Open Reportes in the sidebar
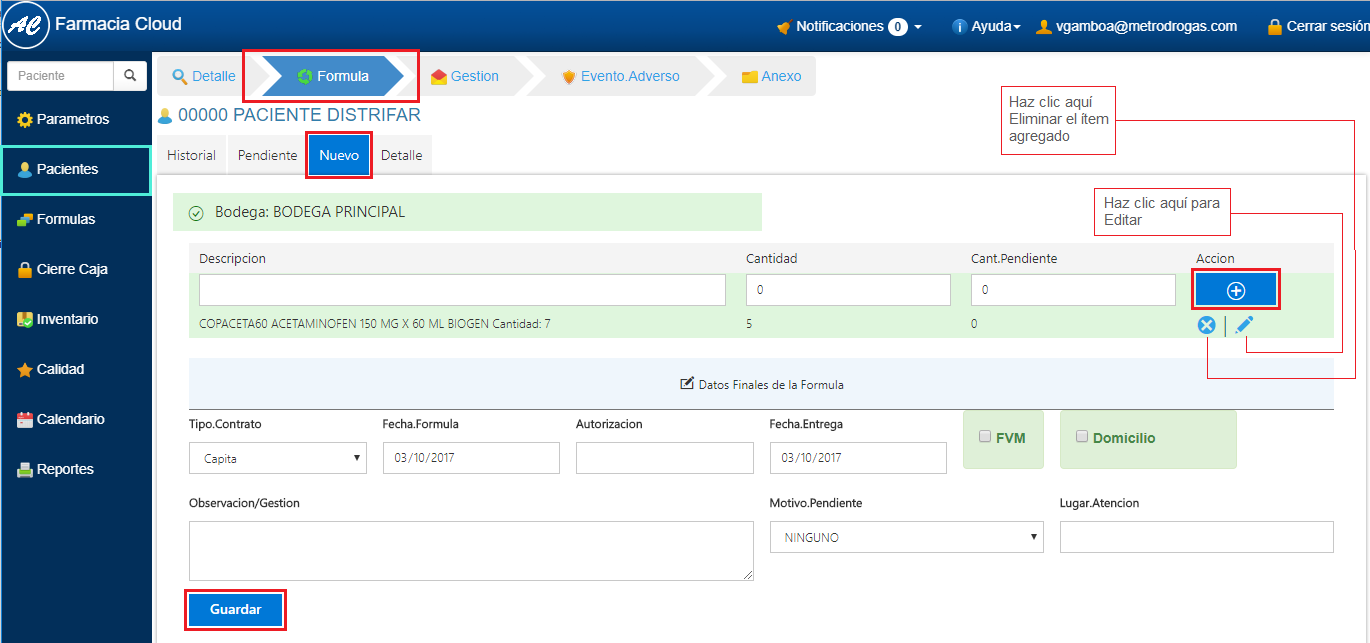1370x643 pixels. pos(65,469)
